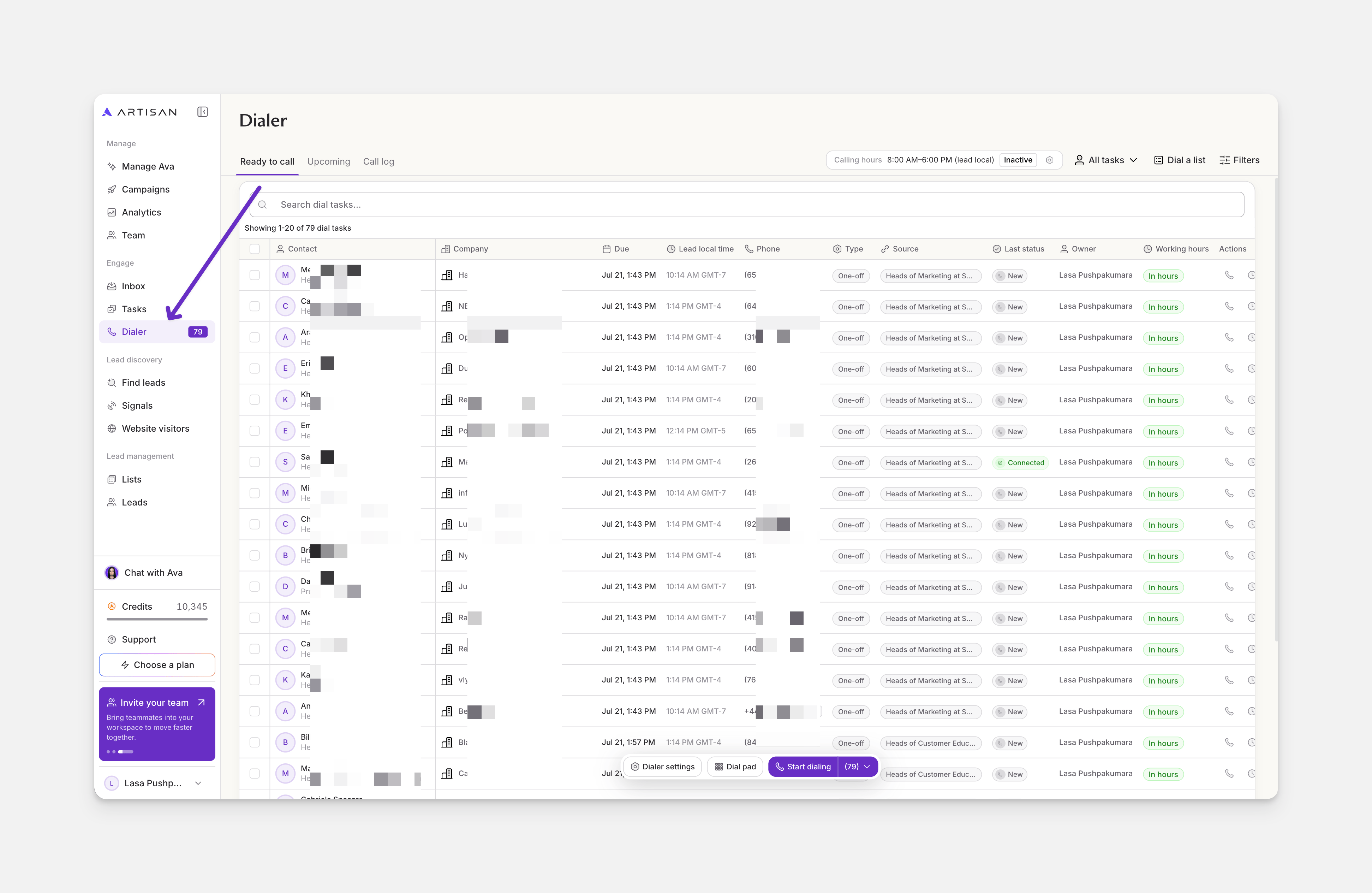
Task: Click phone icon in 12:14 PM GMT-5 row
Action: tap(1229, 431)
